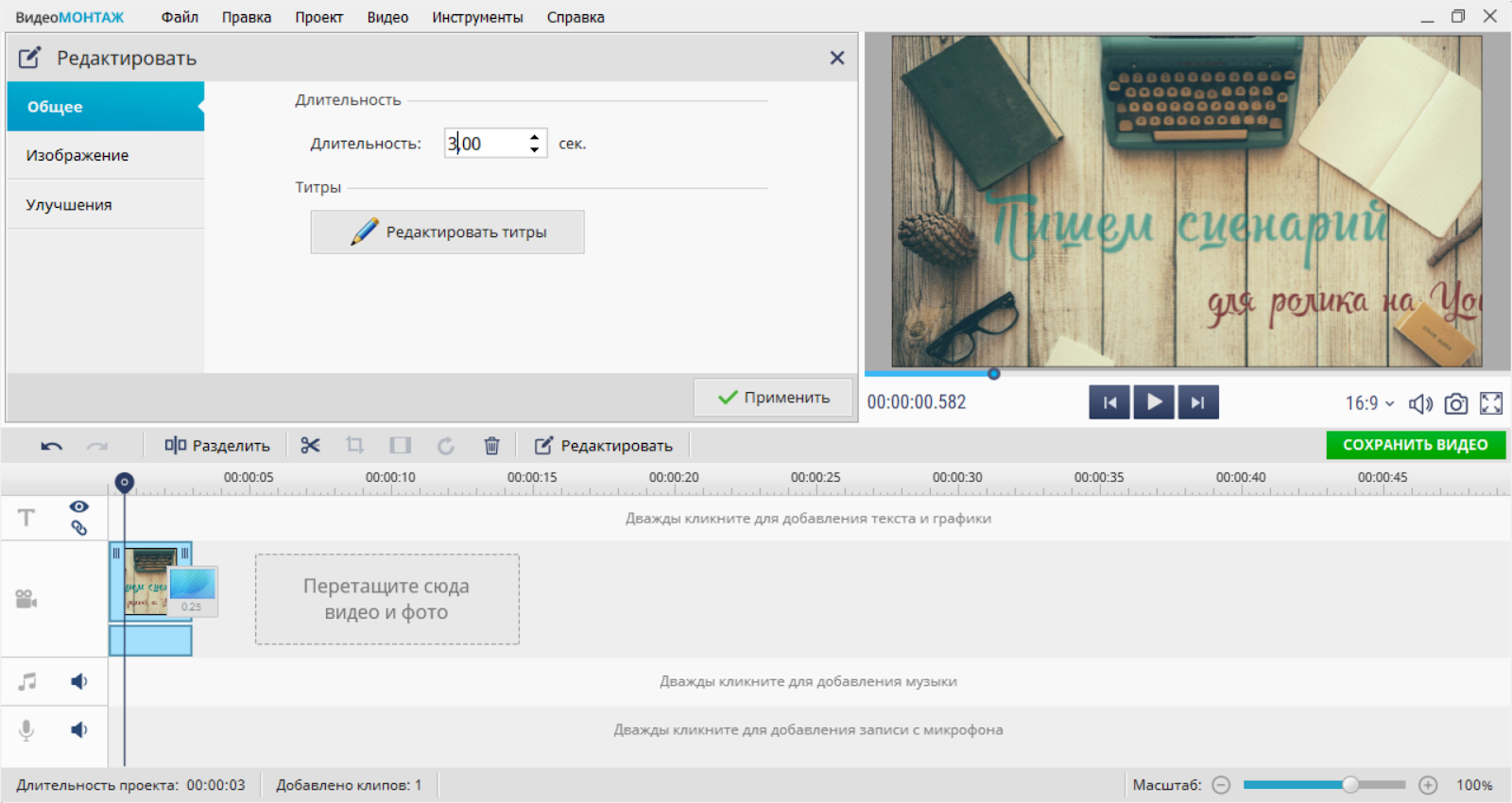Click the Редактировать титры button
Image resolution: width=1512 pixels, height=803 pixels.
(x=447, y=232)
